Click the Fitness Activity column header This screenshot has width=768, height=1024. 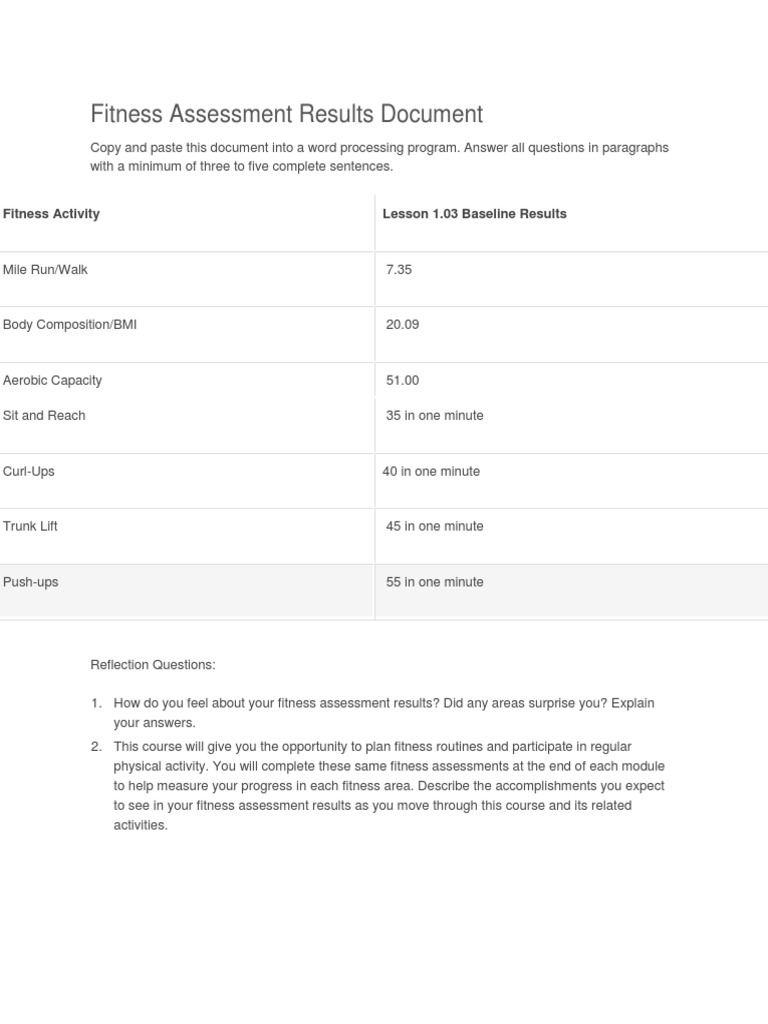pyautogui.click(x=51, y=214)
